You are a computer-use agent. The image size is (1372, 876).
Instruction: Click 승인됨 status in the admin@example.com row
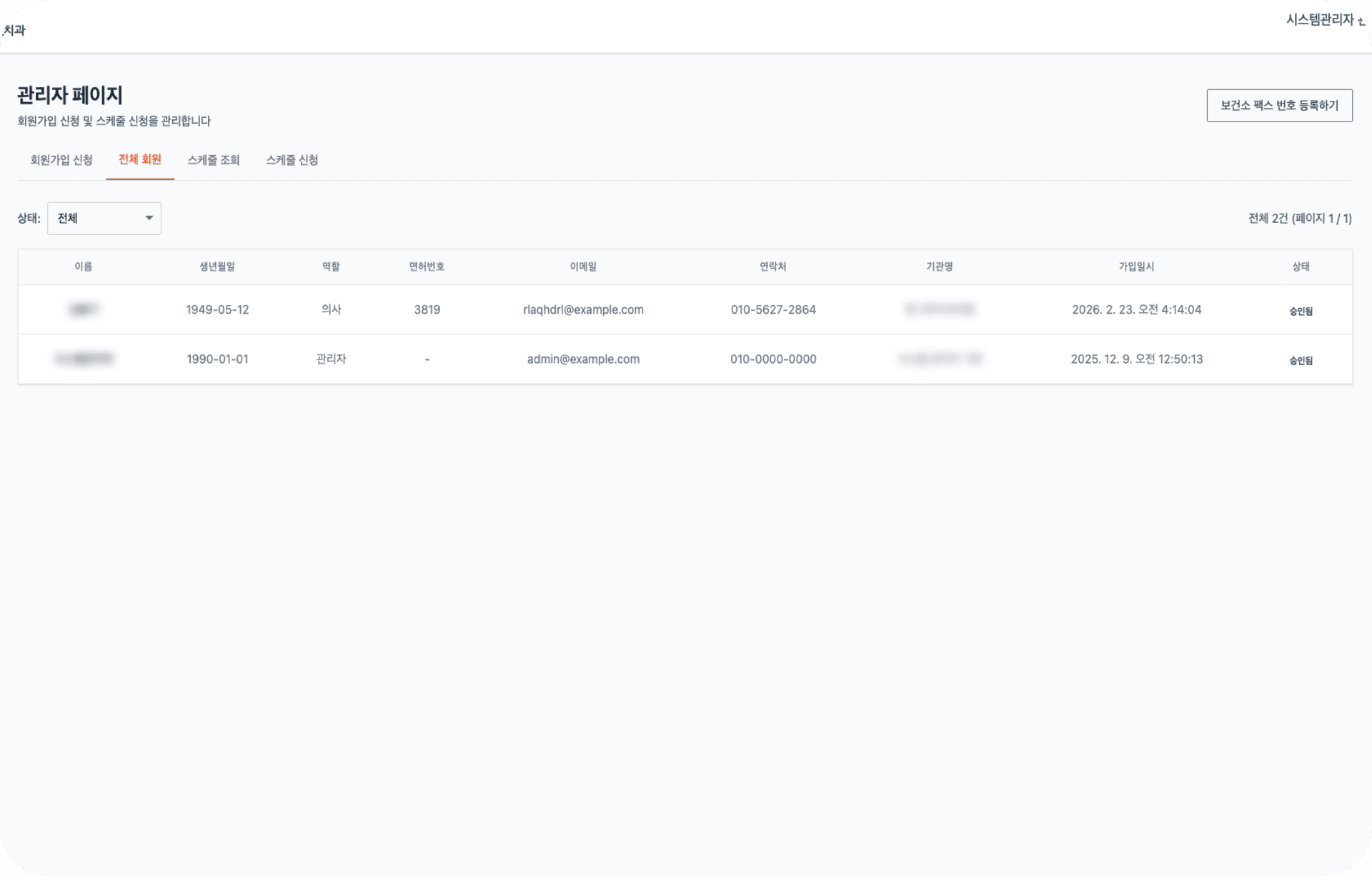[1301, 360]
